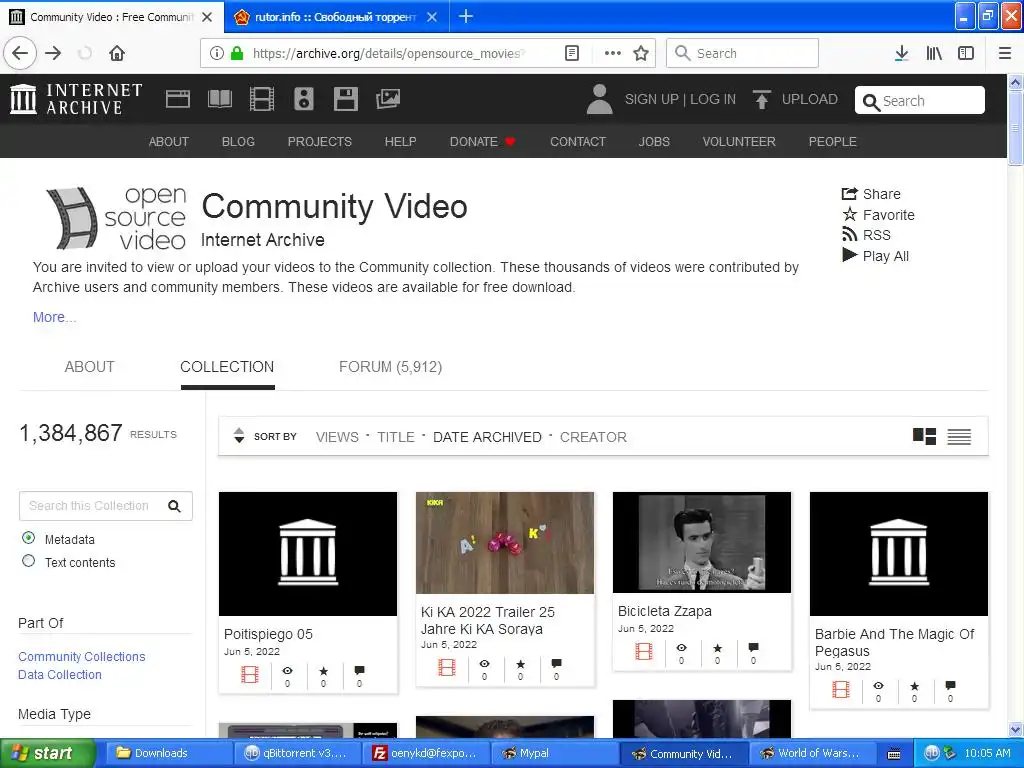Go to browser home page icon
The width and height of the screenshot is (1024, 768).
pyautogui.click(x=117, y=53)
